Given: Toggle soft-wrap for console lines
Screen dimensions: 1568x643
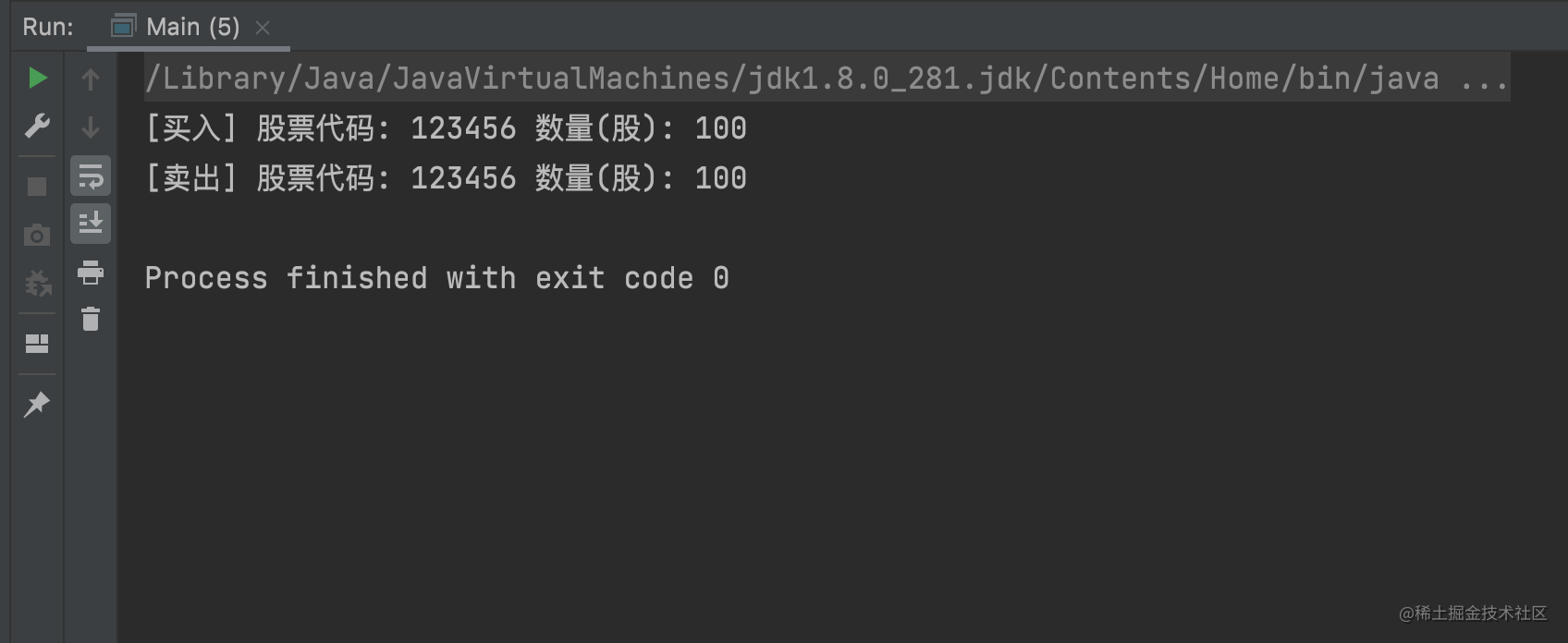Looking at the screenshot, I should (90, 176).
